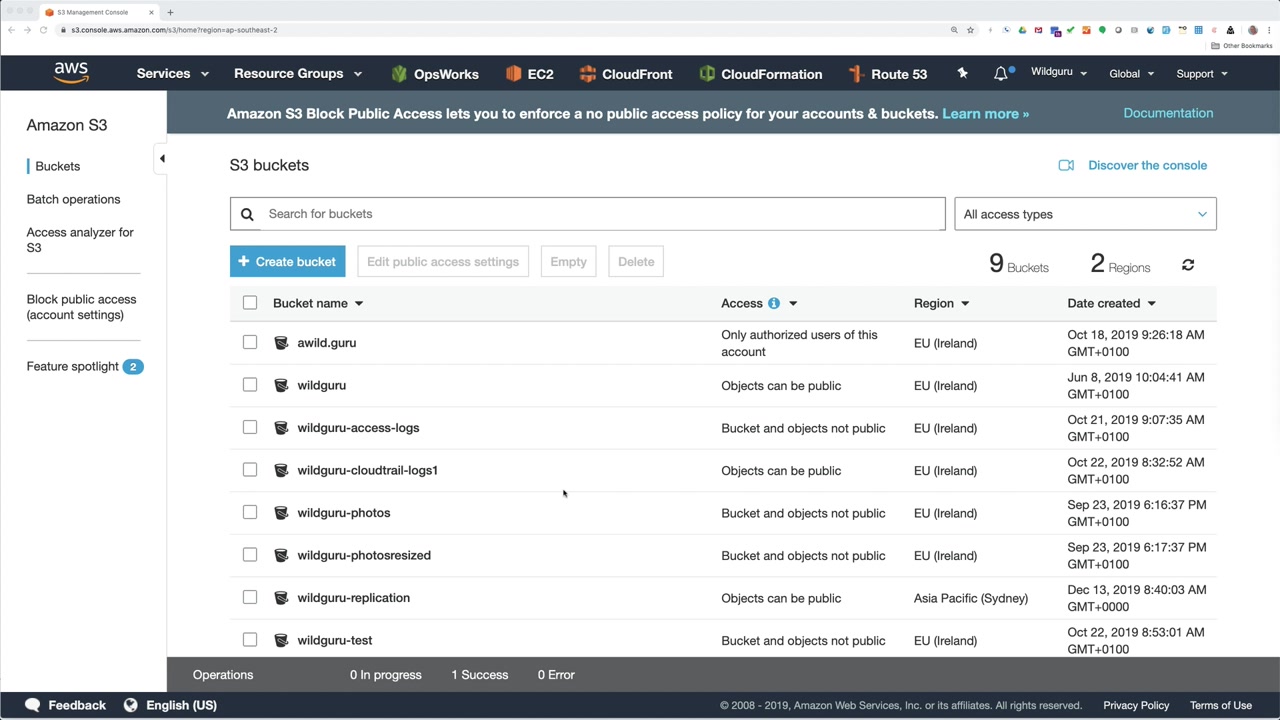Viewport: 1280px width, 720px height.
Task: Open the Wildguru account dropdown
Action: [1059, 73]
